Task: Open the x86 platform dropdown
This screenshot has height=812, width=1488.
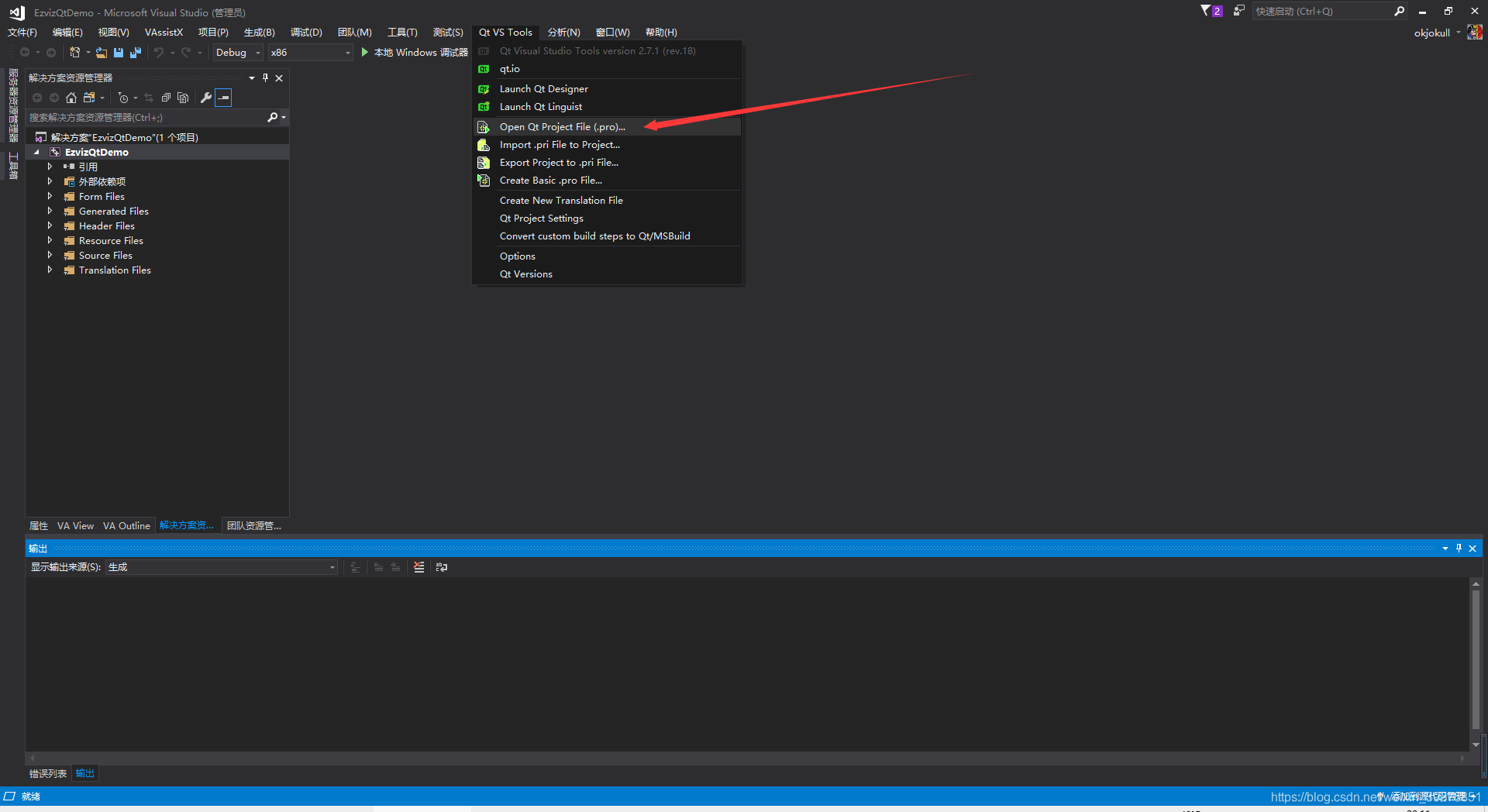Action: pyautogui.click(x=310, y=53)
